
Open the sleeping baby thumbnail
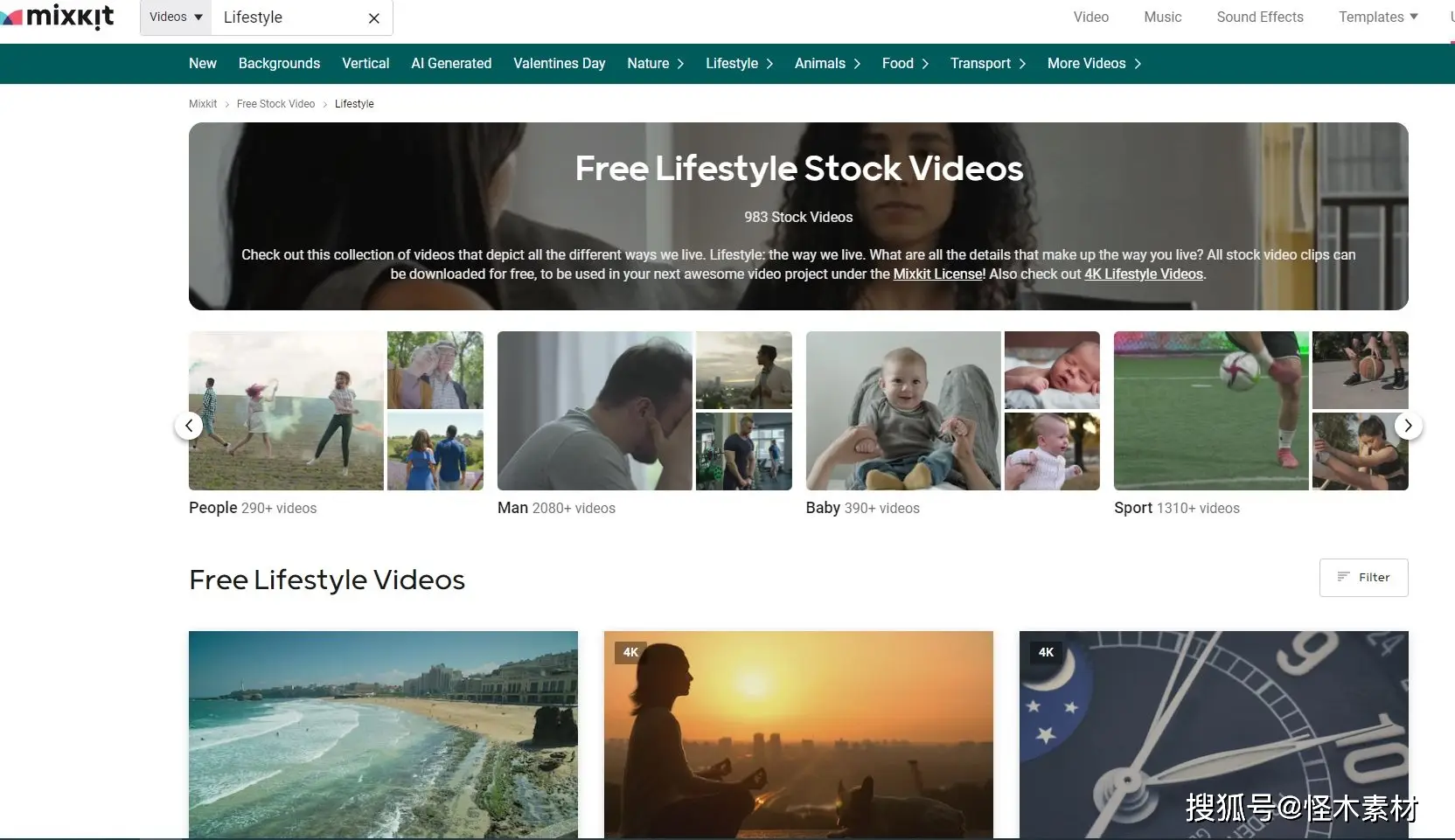1052,370
